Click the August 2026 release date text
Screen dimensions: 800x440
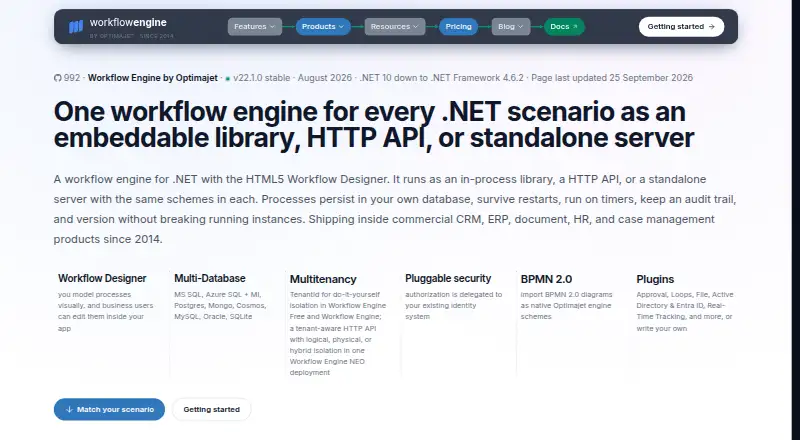(324, 78)
